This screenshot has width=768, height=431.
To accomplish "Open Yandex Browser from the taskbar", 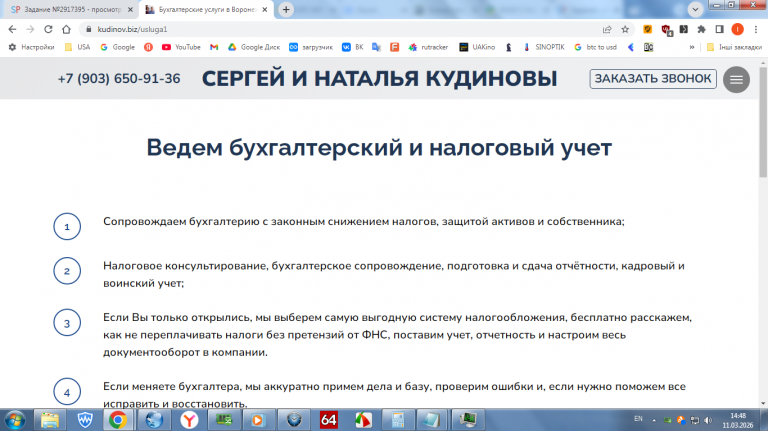I will click(189, 420).
